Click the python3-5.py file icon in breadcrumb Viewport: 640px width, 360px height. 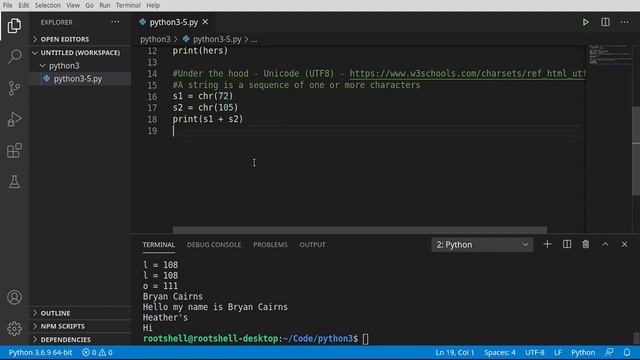click(x=186, y=39)
